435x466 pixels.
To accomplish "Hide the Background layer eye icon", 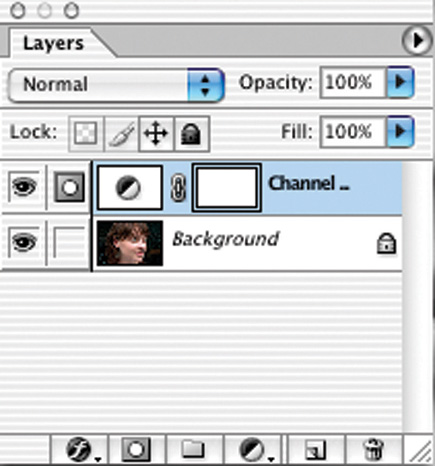I will [x=24, y=242].
